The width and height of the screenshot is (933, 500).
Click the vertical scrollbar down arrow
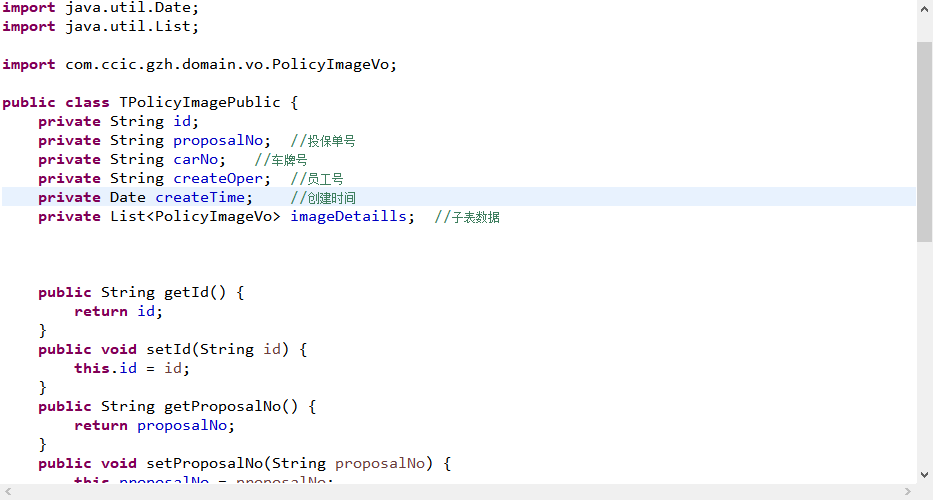click(924, 475)
